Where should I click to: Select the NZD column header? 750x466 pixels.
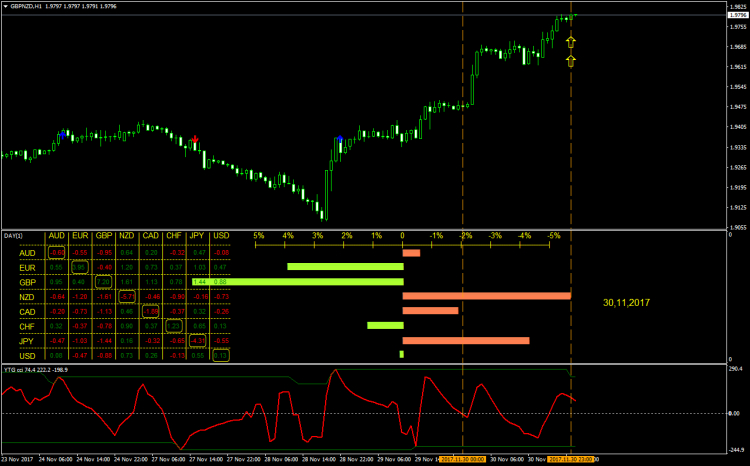click(x=127, y=236)
